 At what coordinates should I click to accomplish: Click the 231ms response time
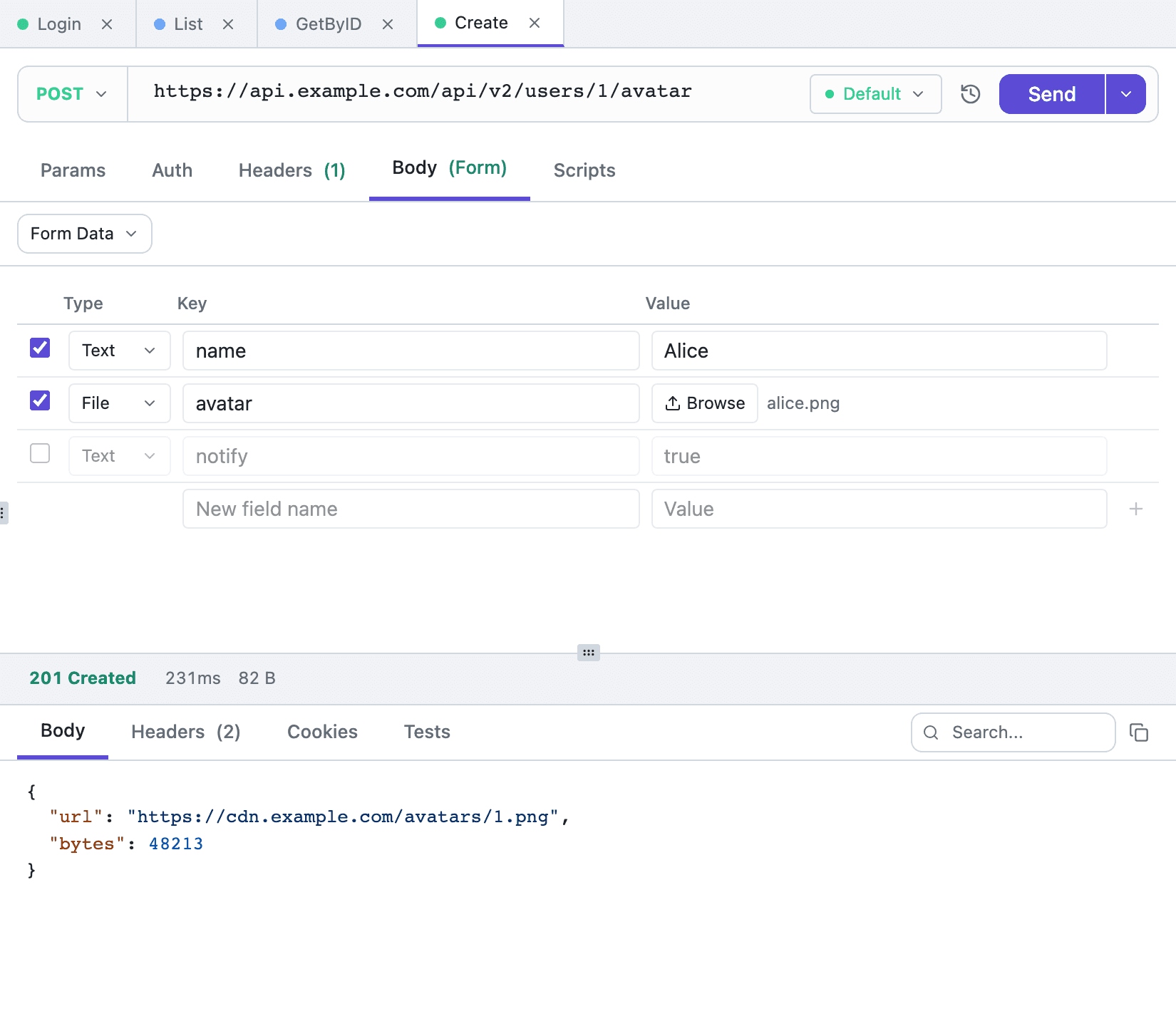click(x=193, y=678)
